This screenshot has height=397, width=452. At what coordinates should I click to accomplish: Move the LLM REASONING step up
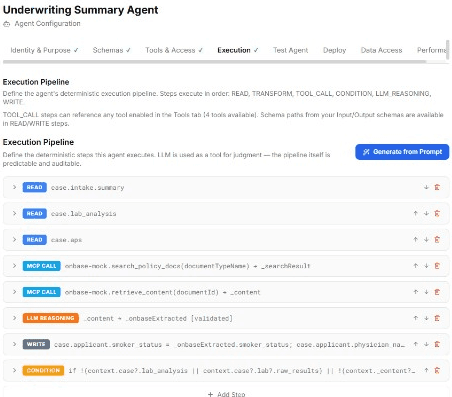[x=416, y=318]
